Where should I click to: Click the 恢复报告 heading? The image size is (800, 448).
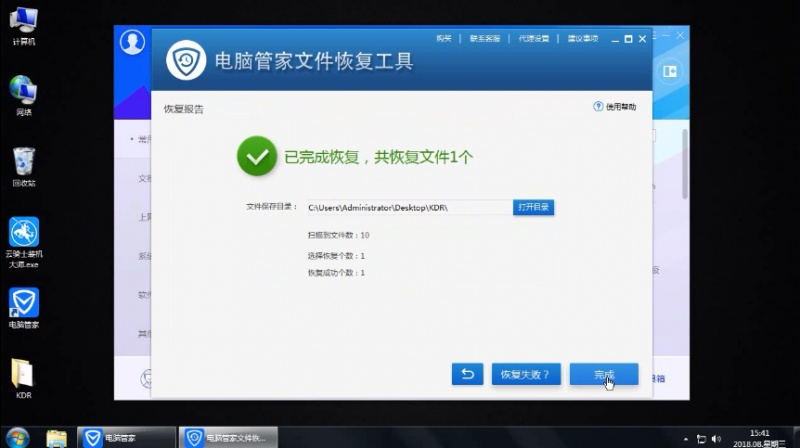tap(184, 109)
